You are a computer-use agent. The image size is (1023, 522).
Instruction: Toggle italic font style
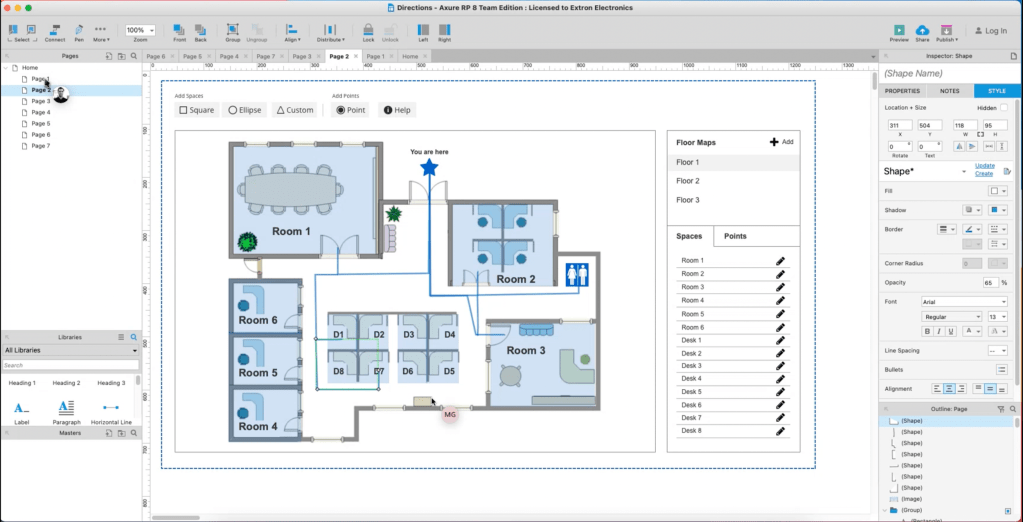pos(940,331)
